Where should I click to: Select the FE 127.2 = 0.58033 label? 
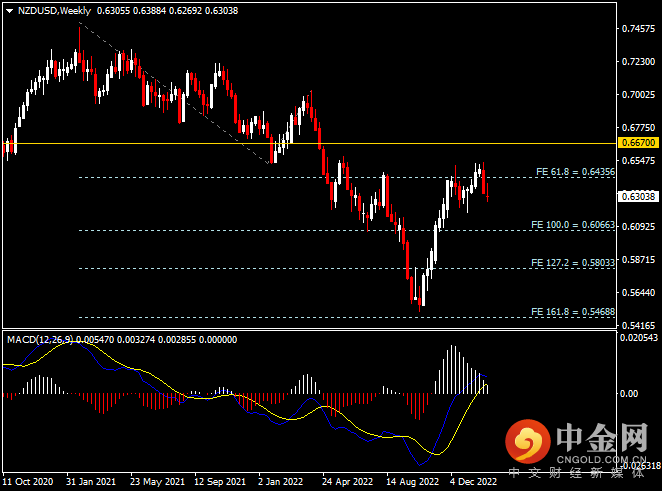point(574,263)
